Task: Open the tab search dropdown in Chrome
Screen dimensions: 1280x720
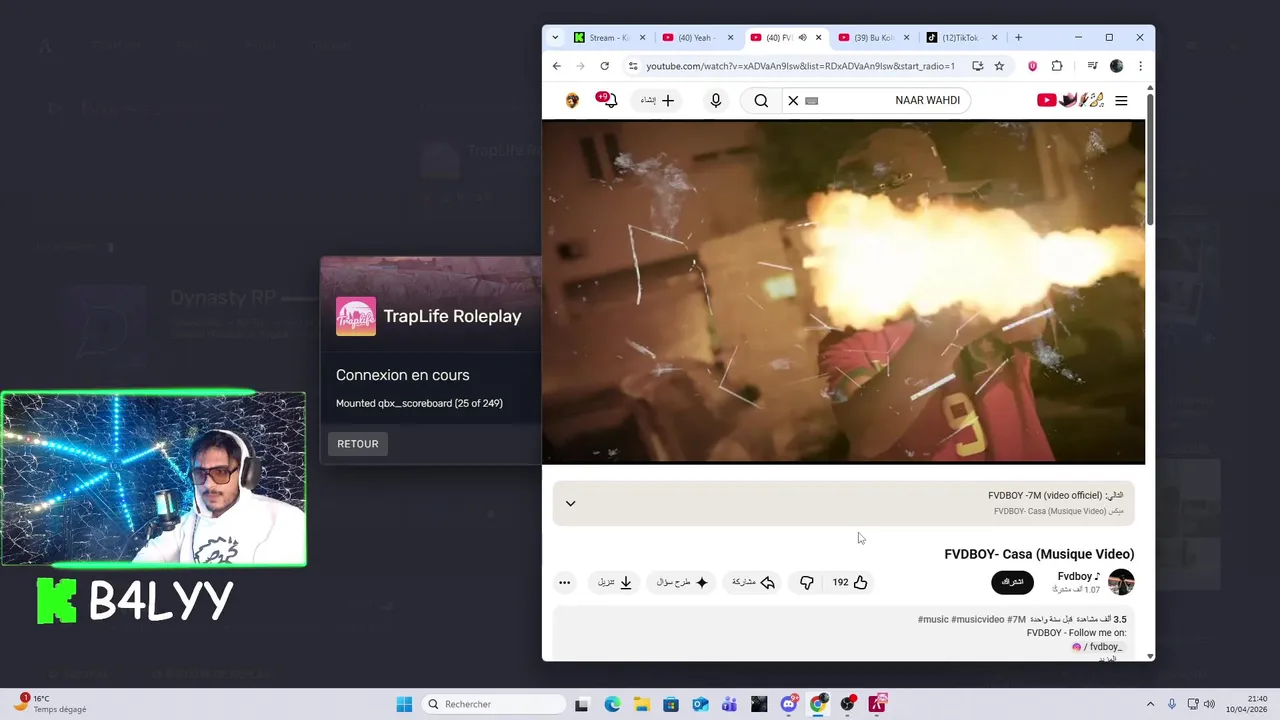Action: [x=555, y=38]
